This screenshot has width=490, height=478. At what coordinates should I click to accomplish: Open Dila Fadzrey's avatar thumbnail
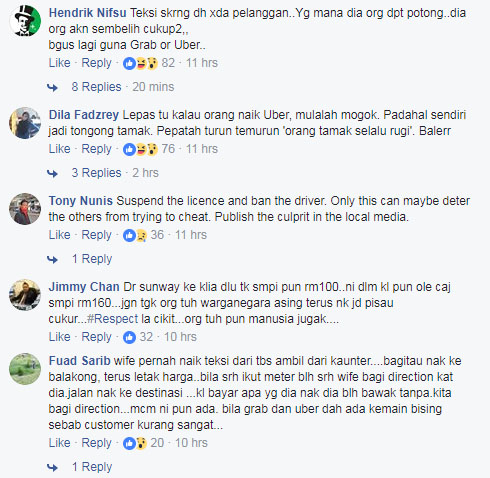tap(25, 123)
